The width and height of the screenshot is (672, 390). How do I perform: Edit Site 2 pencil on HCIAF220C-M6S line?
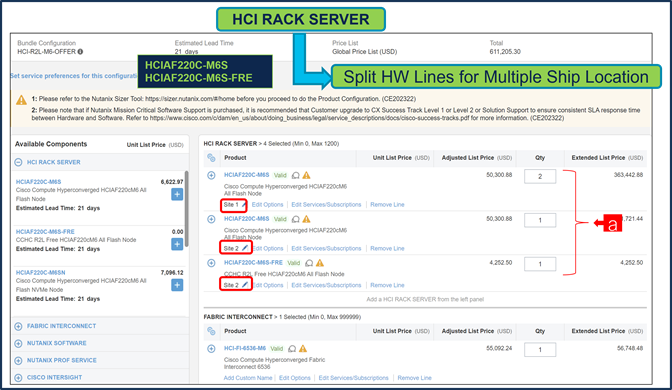click(245, 248)
